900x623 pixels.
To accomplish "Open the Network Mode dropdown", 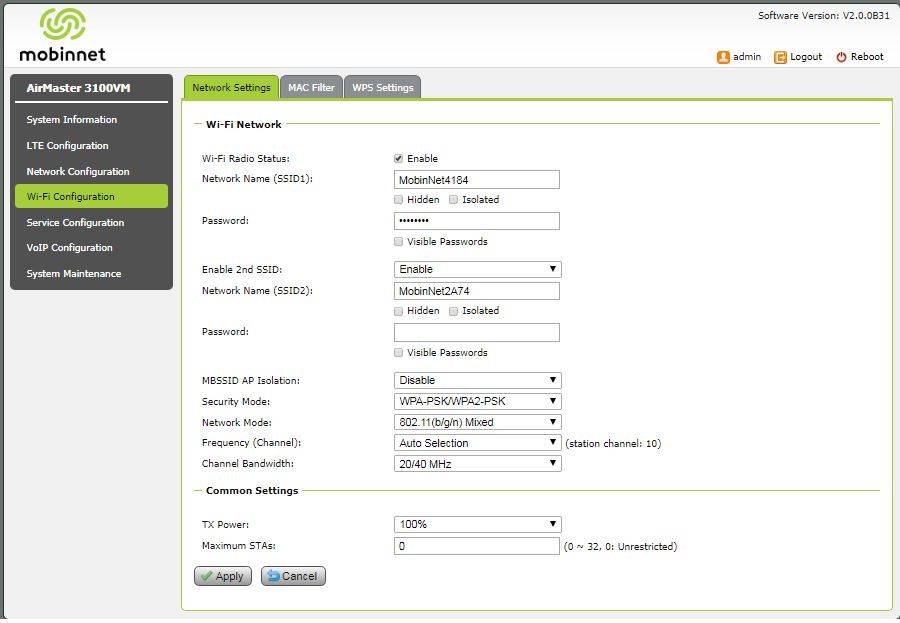I will click(478, 422).
